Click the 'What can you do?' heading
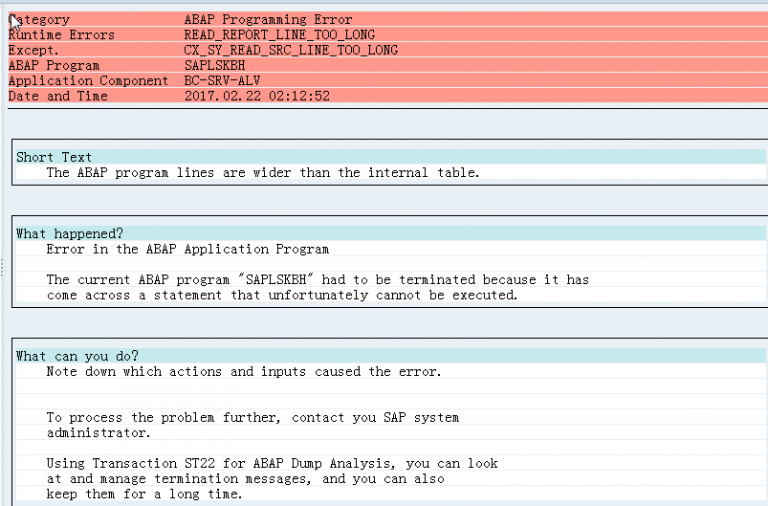Screen dimensions: 768x506 77,356
